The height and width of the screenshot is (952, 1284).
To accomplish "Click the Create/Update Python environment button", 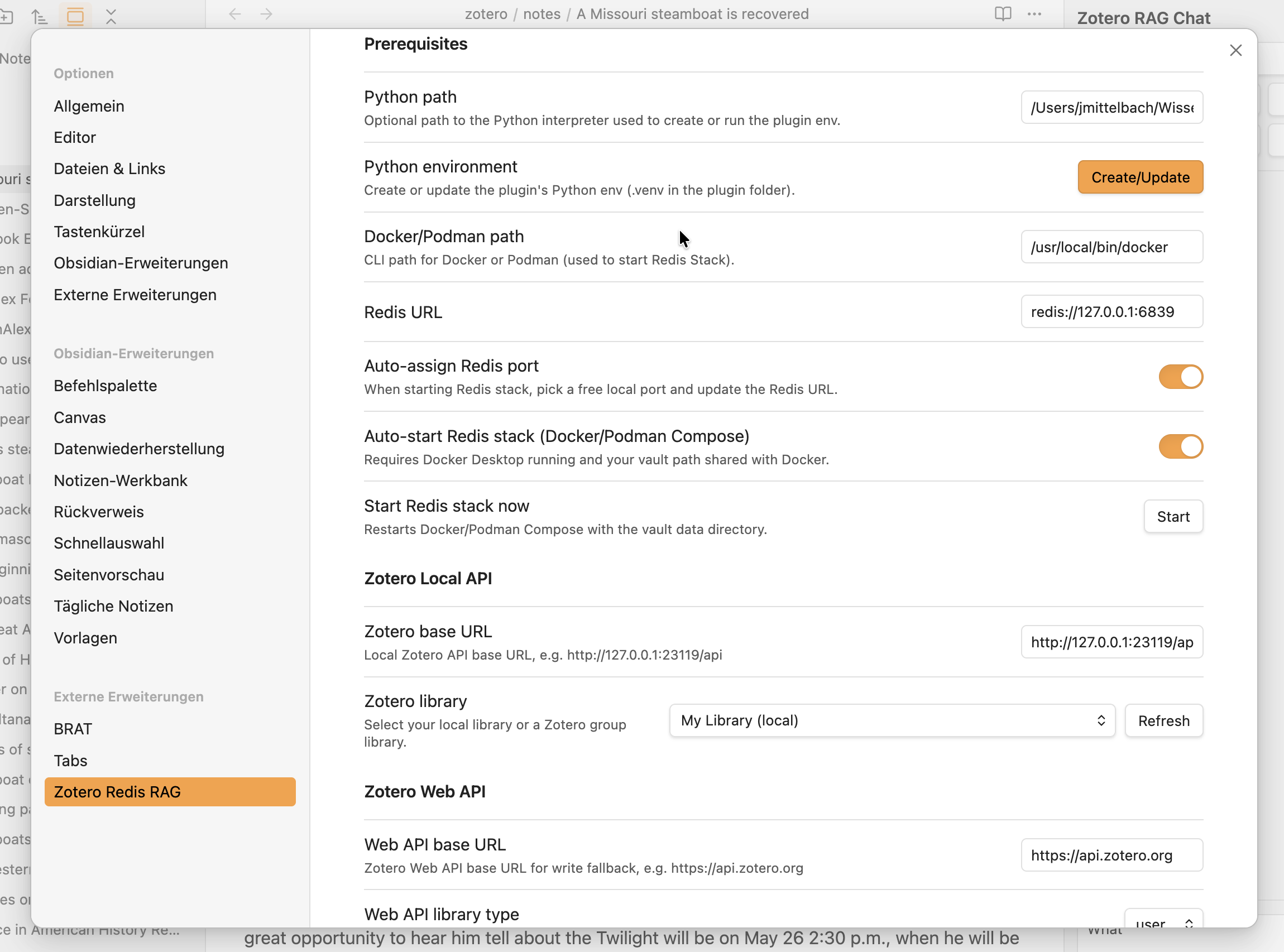I will [1140, 177].
